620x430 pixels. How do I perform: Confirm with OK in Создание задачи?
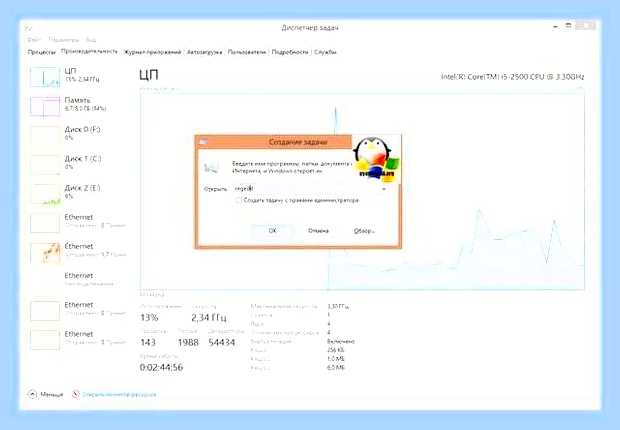[272, 231]
